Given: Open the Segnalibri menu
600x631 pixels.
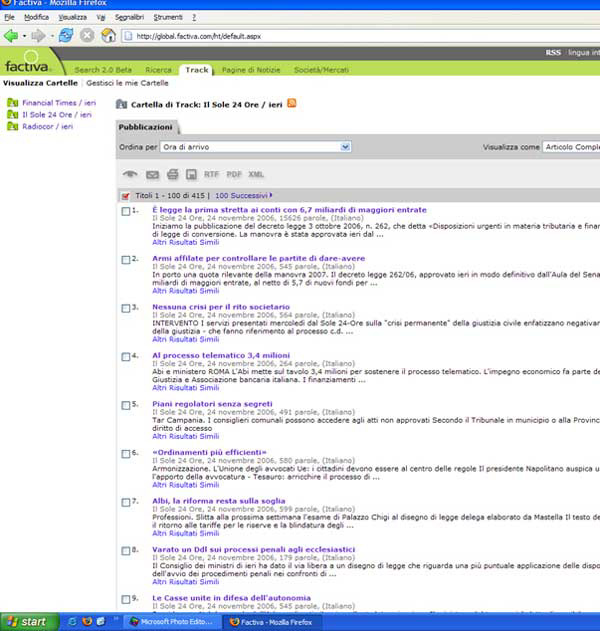Looking at the screenshot, I should click(128, 18).
